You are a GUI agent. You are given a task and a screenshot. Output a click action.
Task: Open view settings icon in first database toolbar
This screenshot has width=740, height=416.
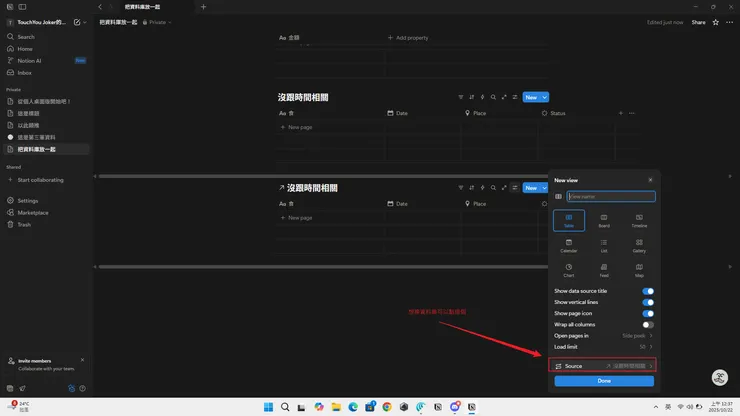click(515, 97)
